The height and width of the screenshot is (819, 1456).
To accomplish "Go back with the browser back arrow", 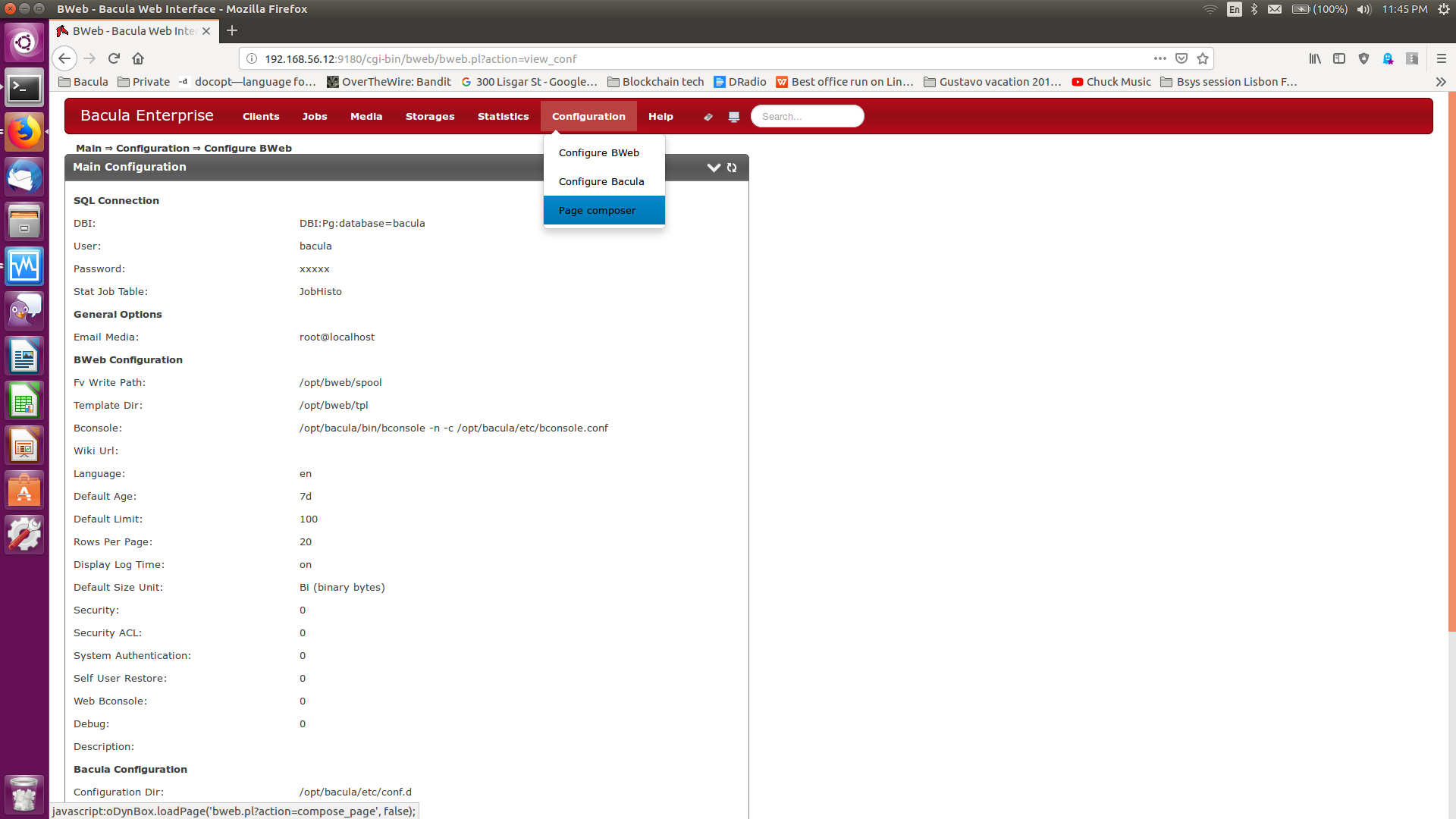I will [x=64, y=58].
